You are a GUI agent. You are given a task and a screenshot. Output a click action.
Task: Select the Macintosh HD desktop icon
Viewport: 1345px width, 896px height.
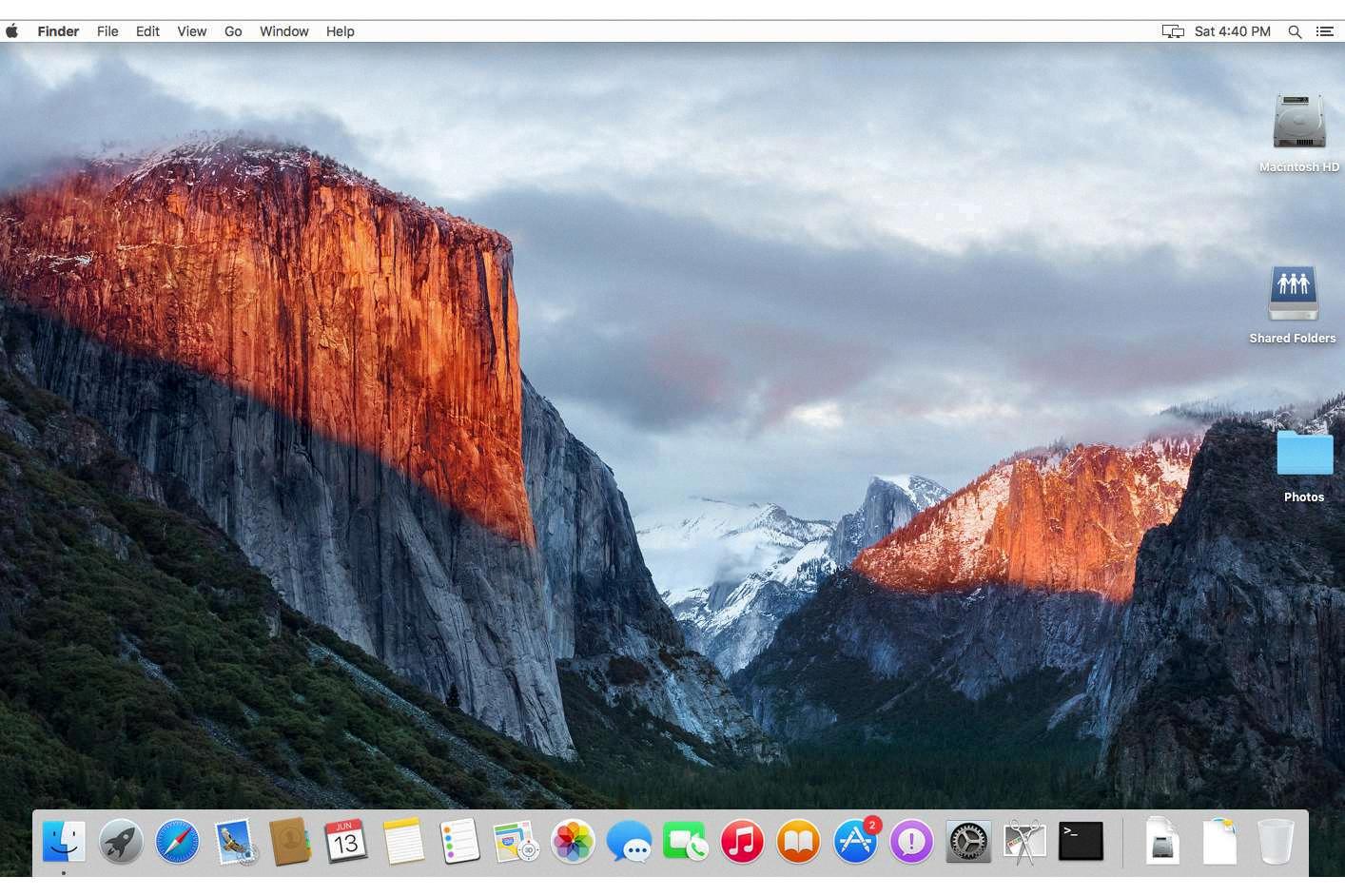tap(1299, 122)
